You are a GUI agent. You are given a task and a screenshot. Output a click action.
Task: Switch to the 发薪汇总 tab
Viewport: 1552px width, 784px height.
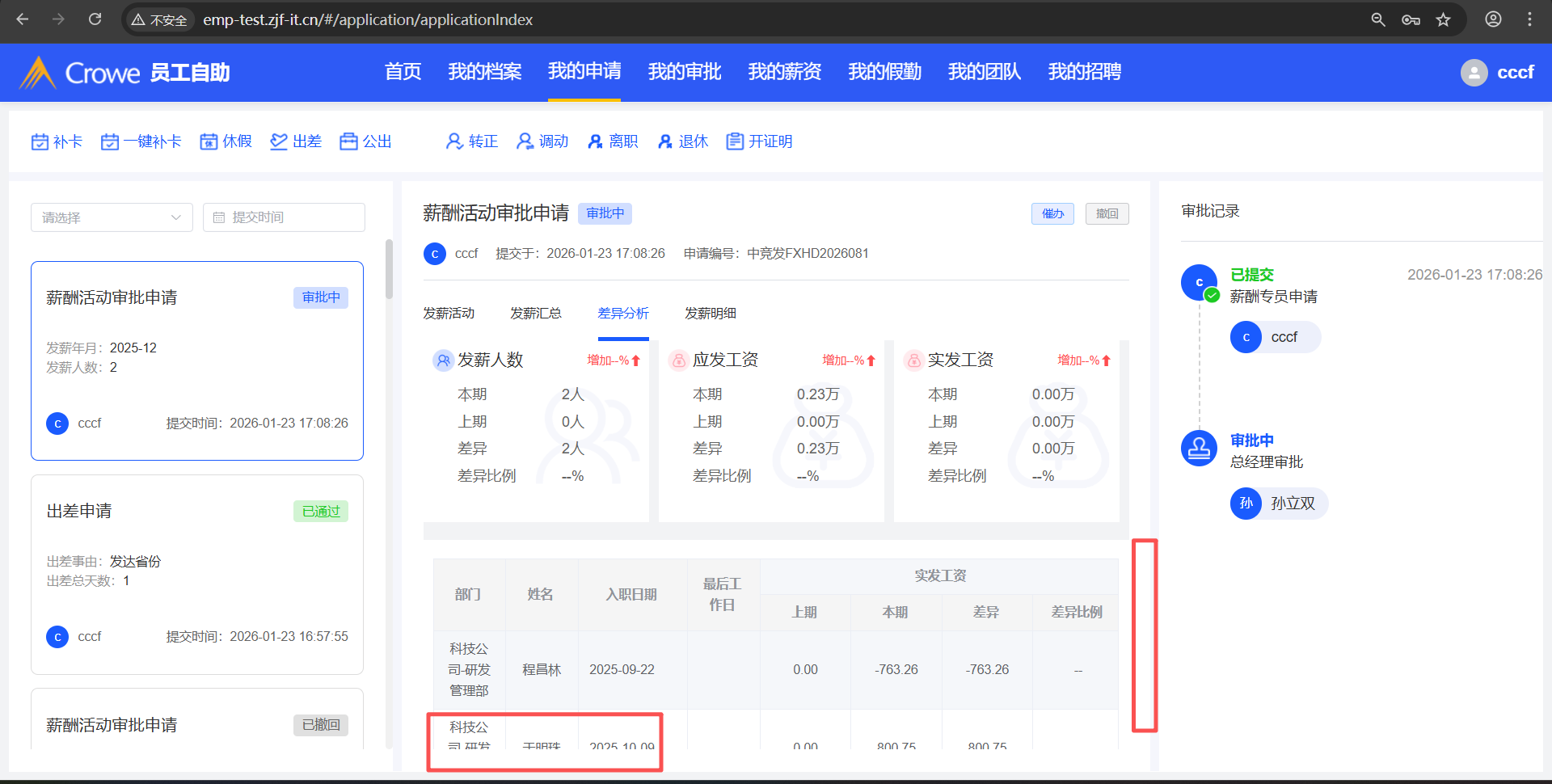(535, 314)
